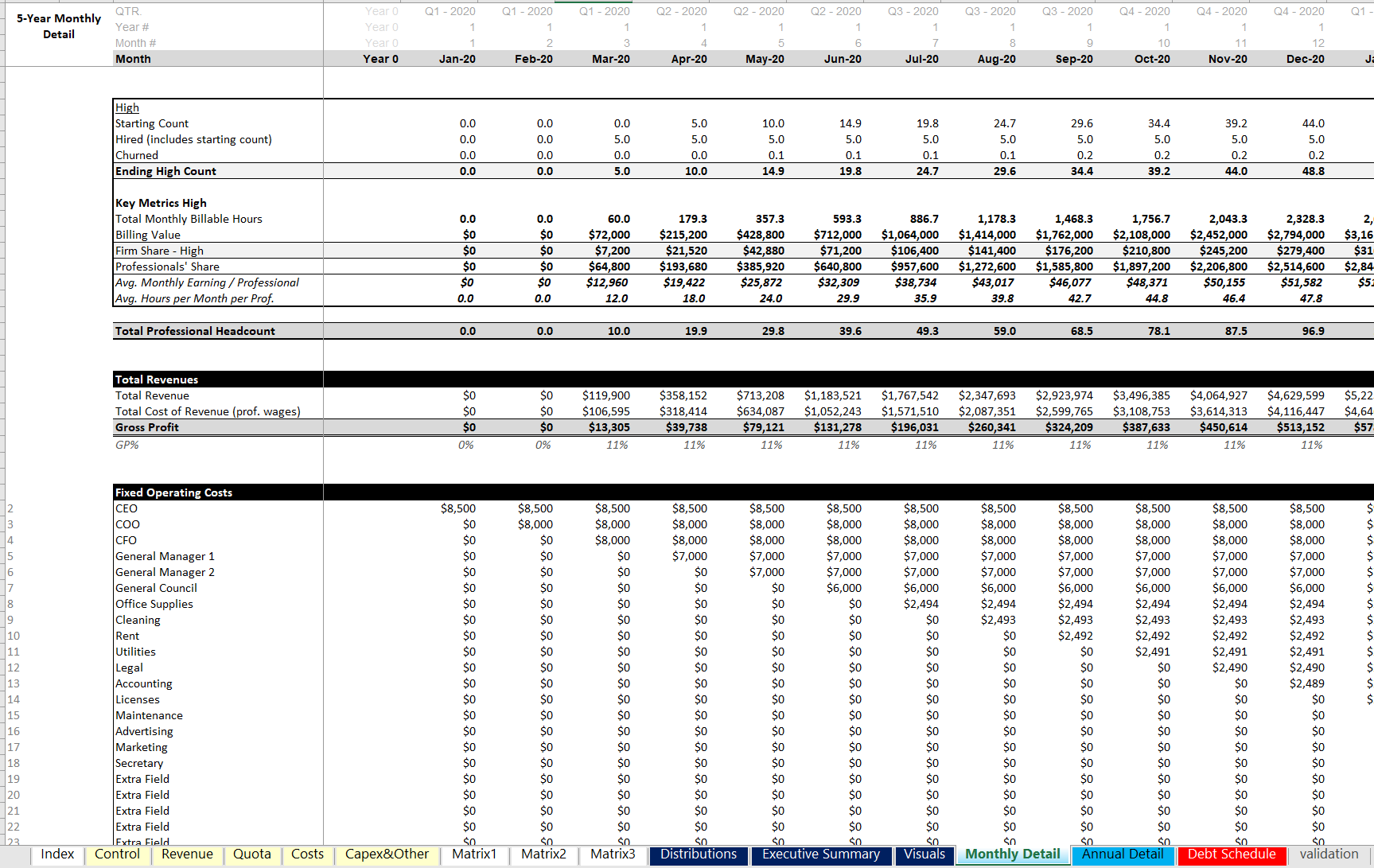The image size is (1374, 868).
Task: Select row number 17 header
Action: point(14,747)
